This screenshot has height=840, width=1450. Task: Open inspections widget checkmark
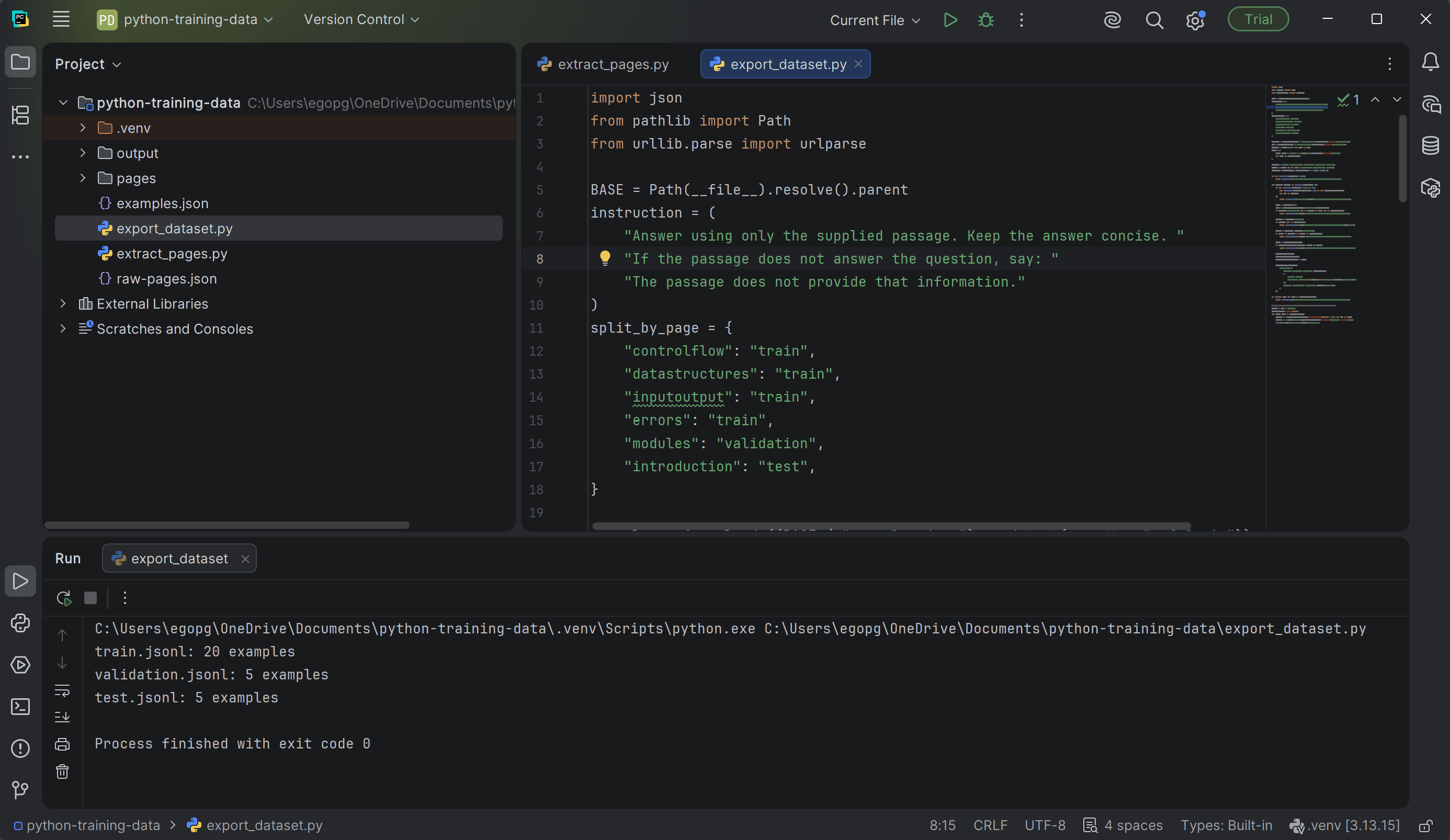[x=1348, y=99]
